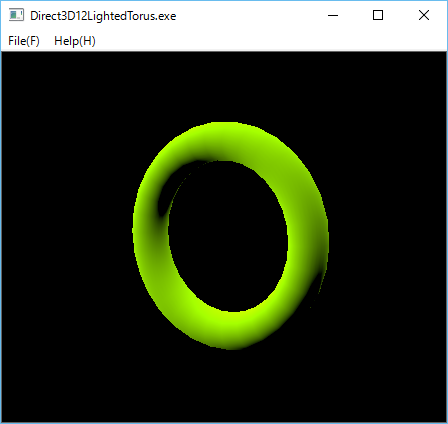The image size is (448, 424).
Task: Open the Help(H) menu
Action: pos(75,41)
